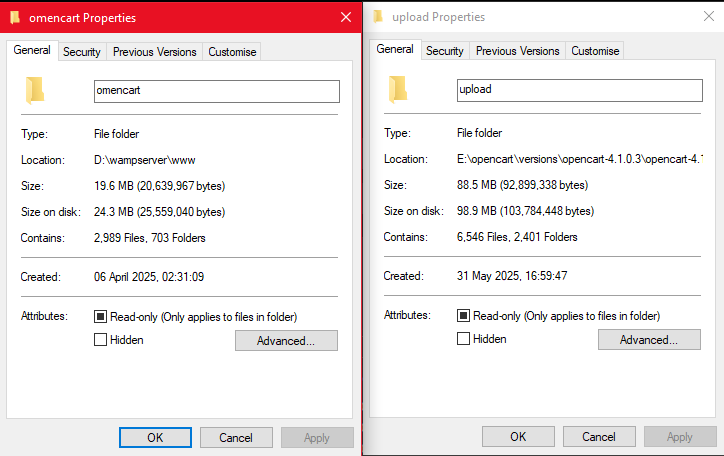The image size is (724, 456).
Task: Click the upload Properties window title text
Action: click(x=439, y=17)
